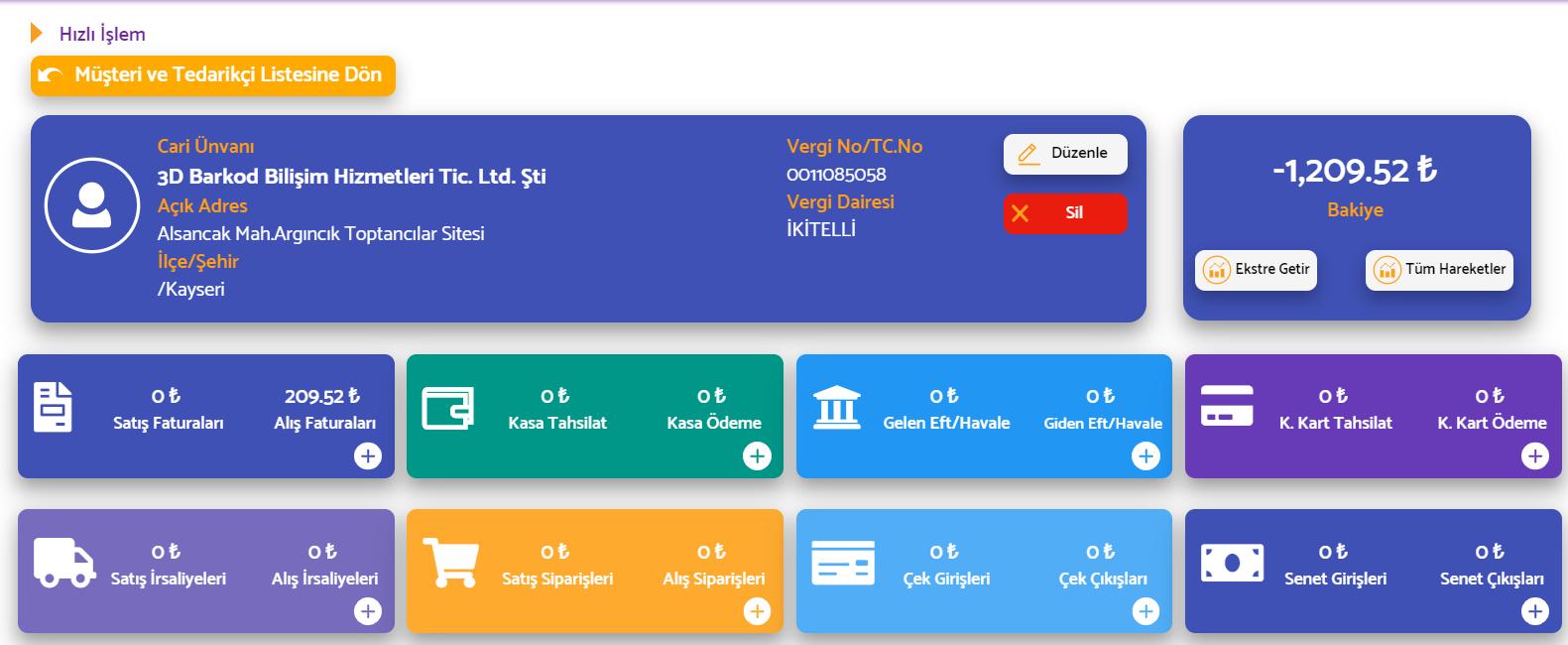Add an order with the Siparişler plus icon
Image resolution: width=1568 pixels, height=645 pixels.
(757, 611)
